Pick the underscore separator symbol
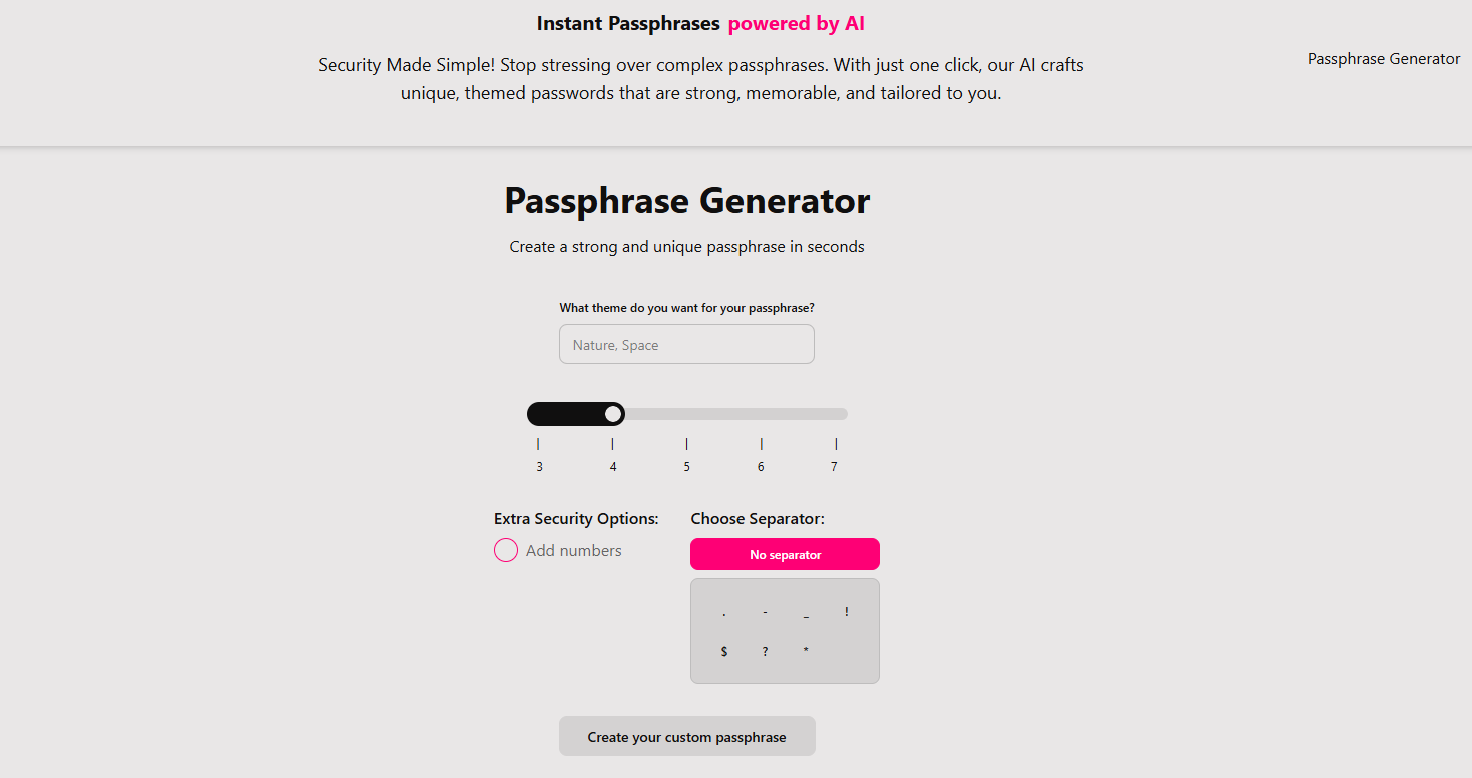1472x778 pixels. 806,612
